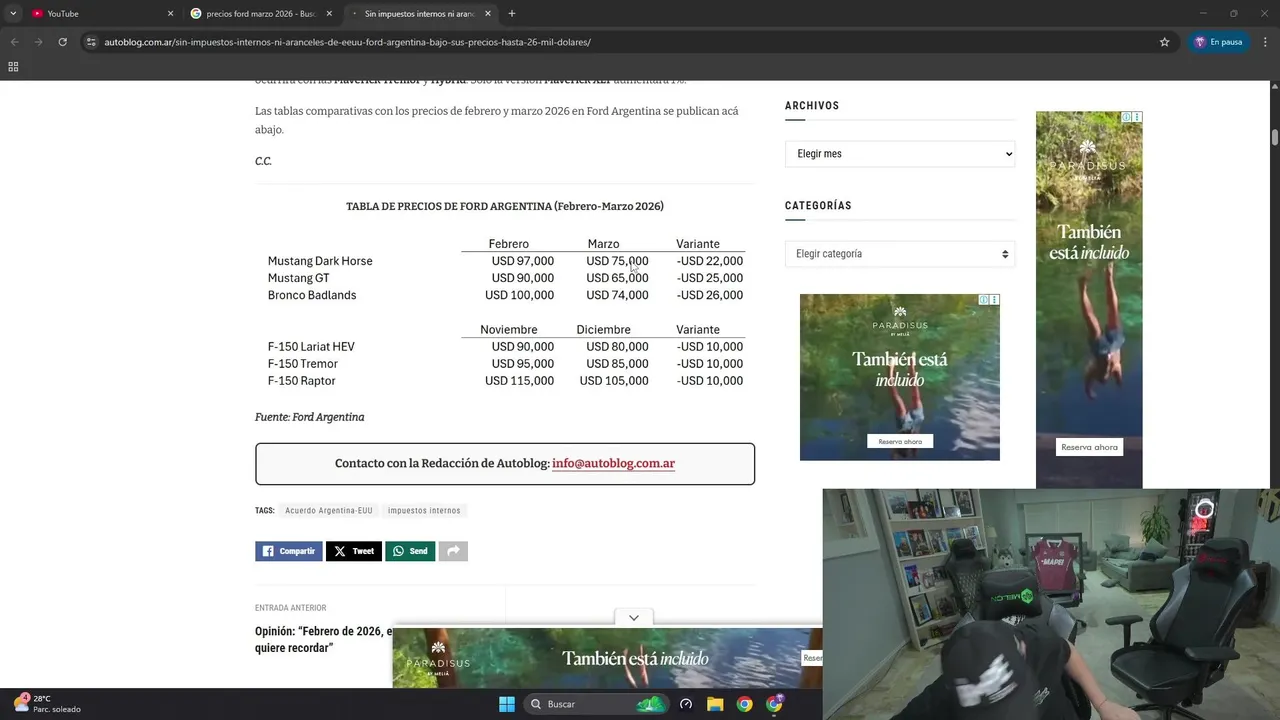1280x720 pixels.
Task: Open the tab search chevron
Action: pyautogui.click(x=13, y=13)
